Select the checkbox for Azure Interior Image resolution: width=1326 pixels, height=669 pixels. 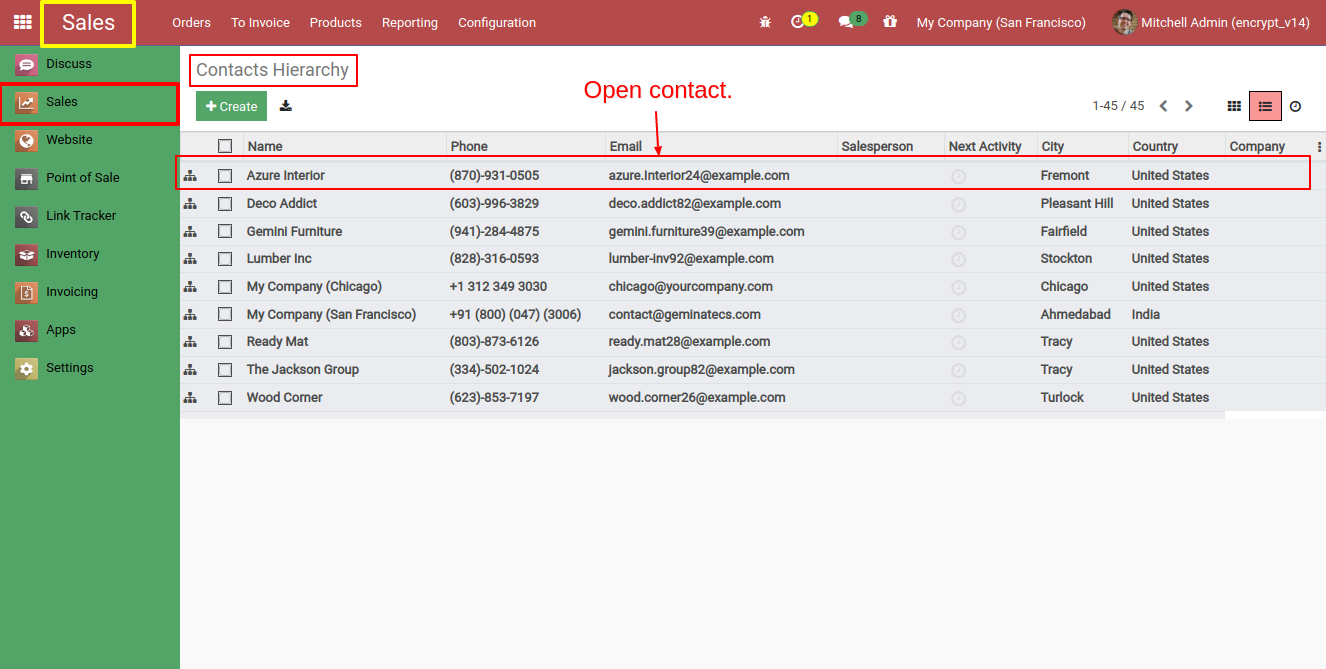pyautogui.click(x=224, y=175)
